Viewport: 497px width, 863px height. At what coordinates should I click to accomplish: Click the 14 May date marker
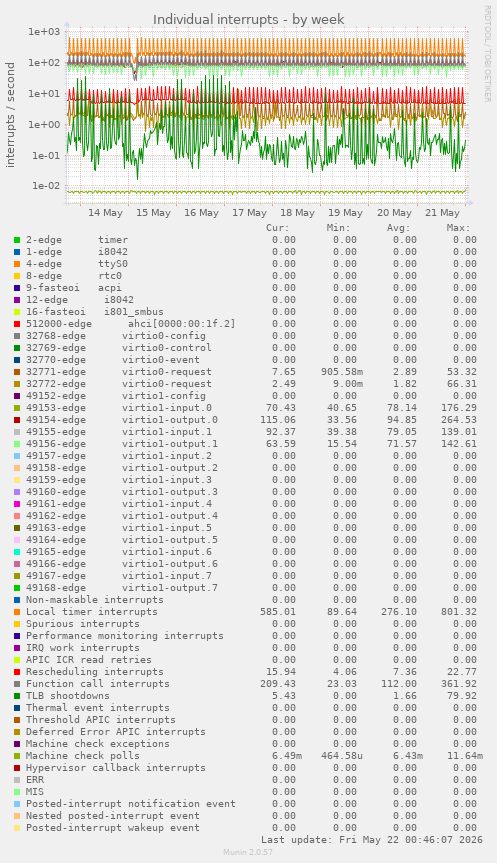click(x=105, y=213)
